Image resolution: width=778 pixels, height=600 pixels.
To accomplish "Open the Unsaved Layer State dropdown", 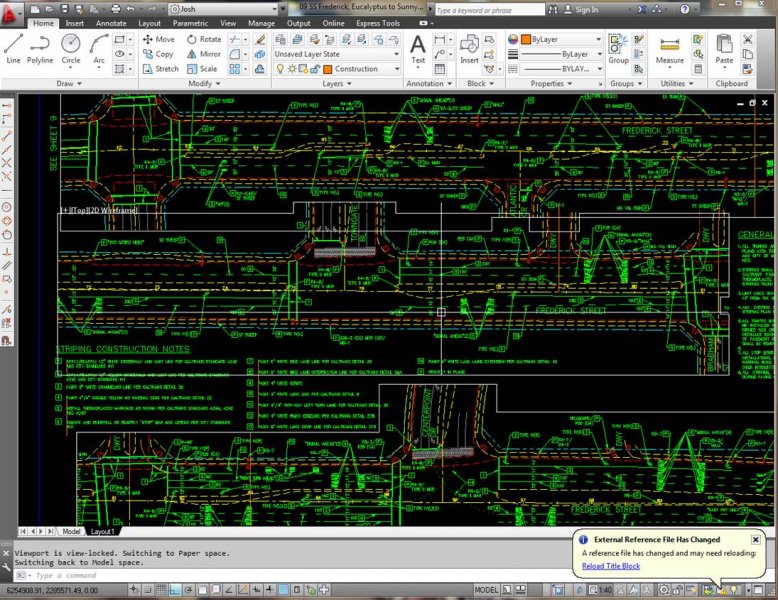I will (337, 54).
